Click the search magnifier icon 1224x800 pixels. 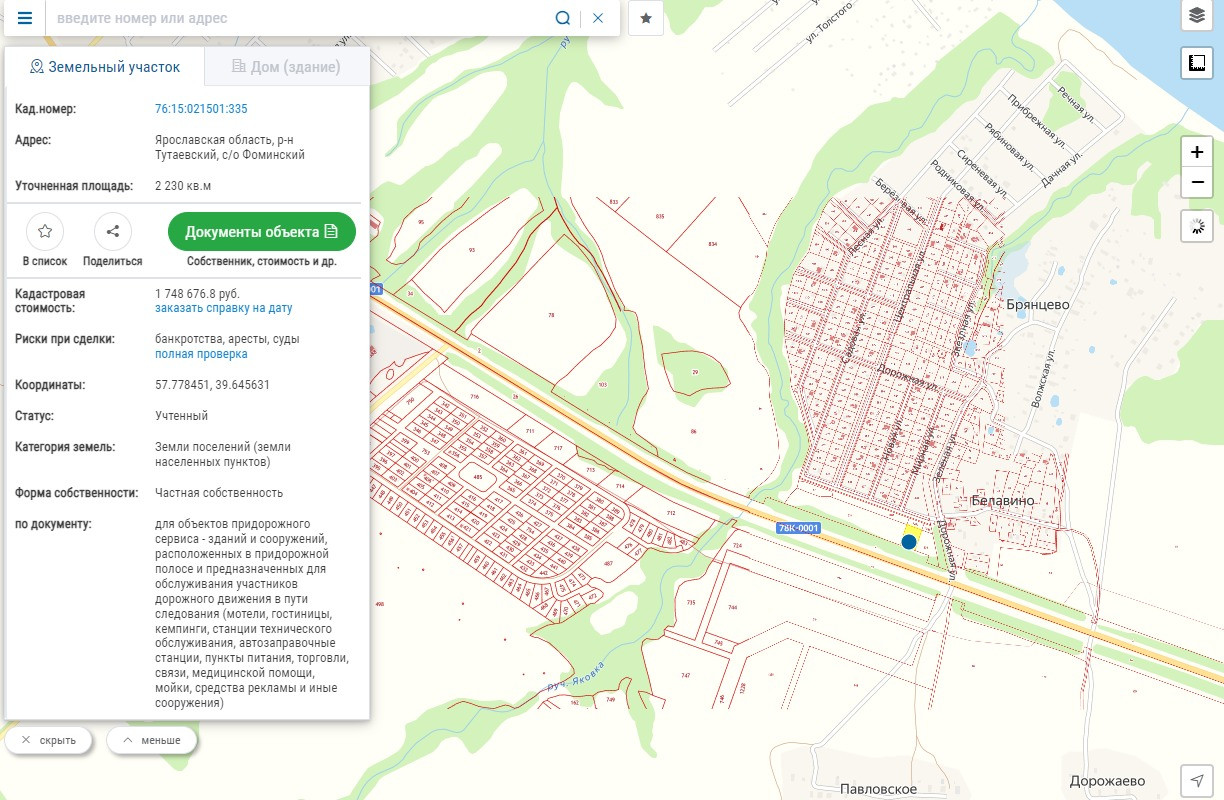563,18
